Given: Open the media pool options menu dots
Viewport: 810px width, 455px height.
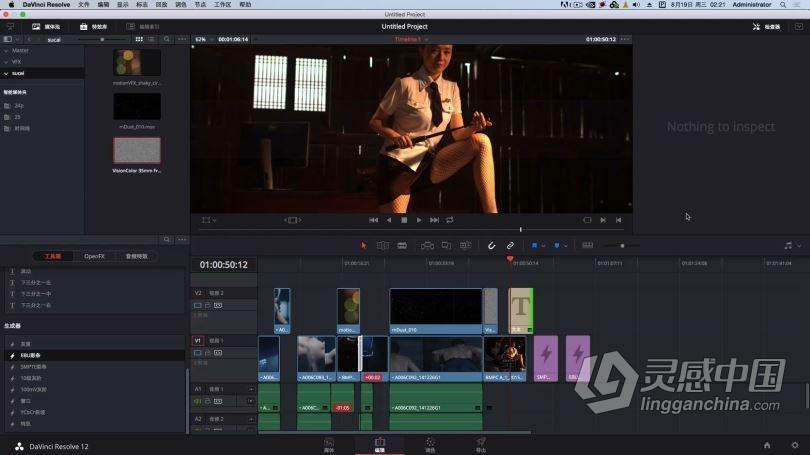Looking at the screenshot, I should (x=182, y=39).
